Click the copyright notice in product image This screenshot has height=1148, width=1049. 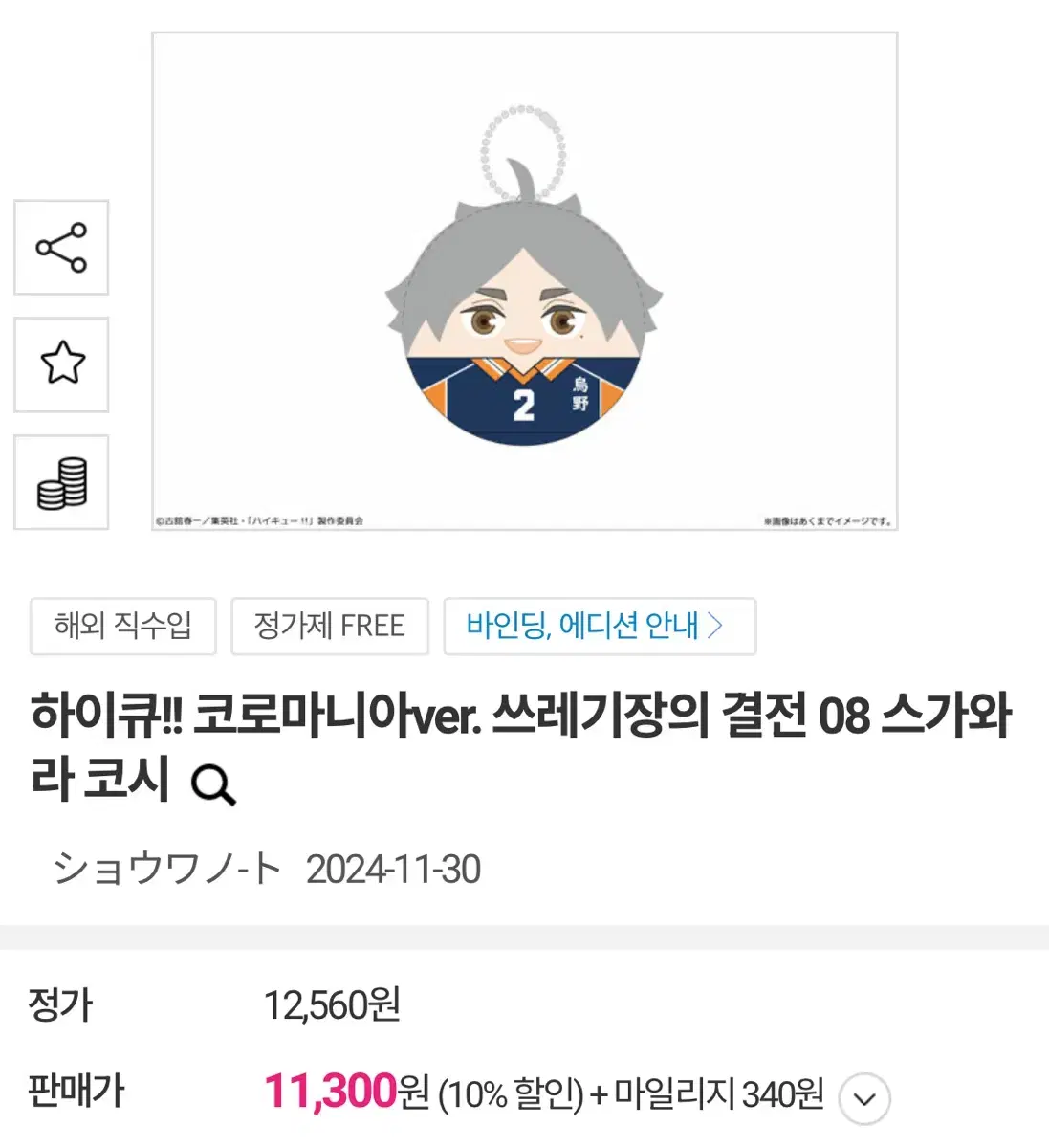tap(259, 521)
